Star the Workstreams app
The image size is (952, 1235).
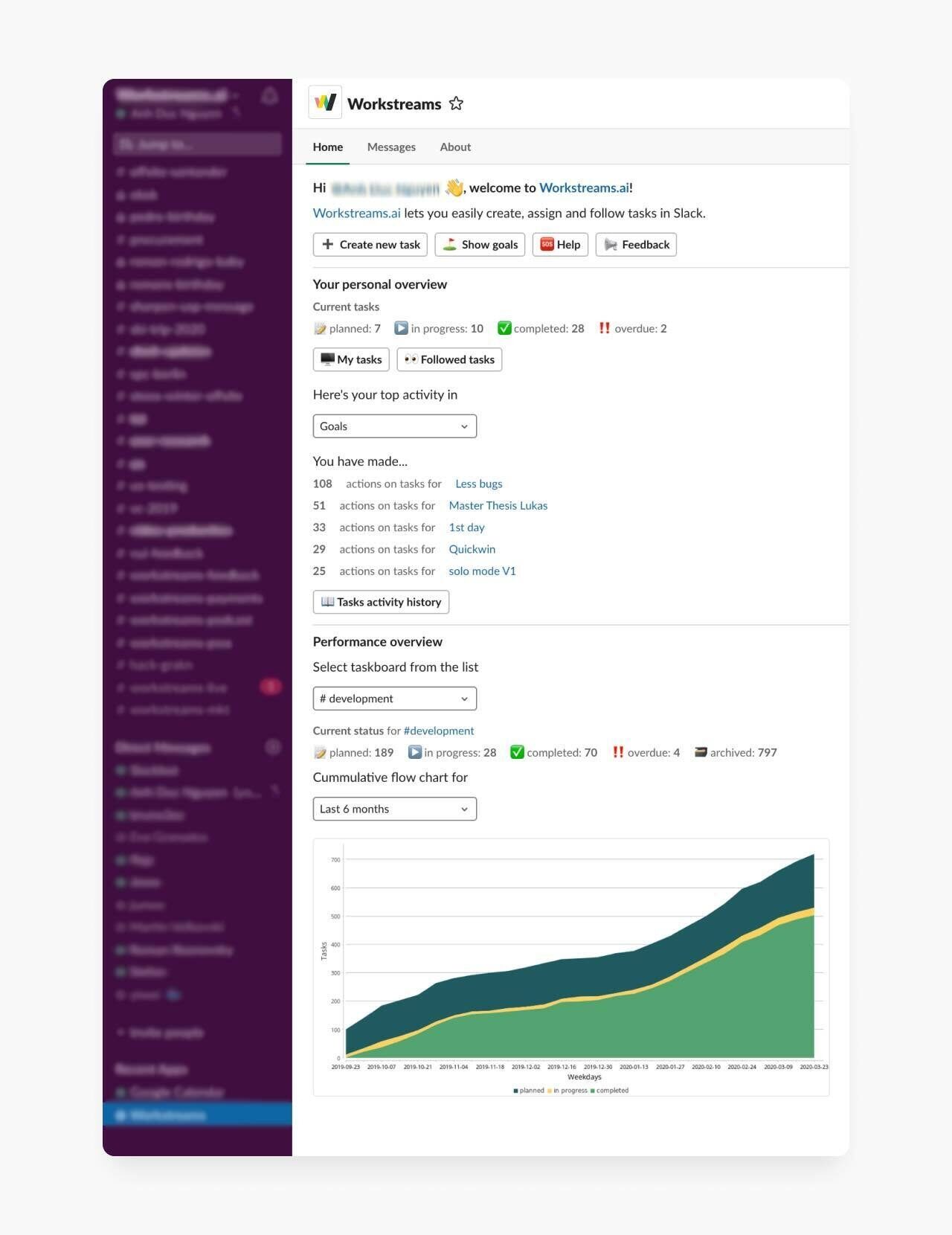456,104
